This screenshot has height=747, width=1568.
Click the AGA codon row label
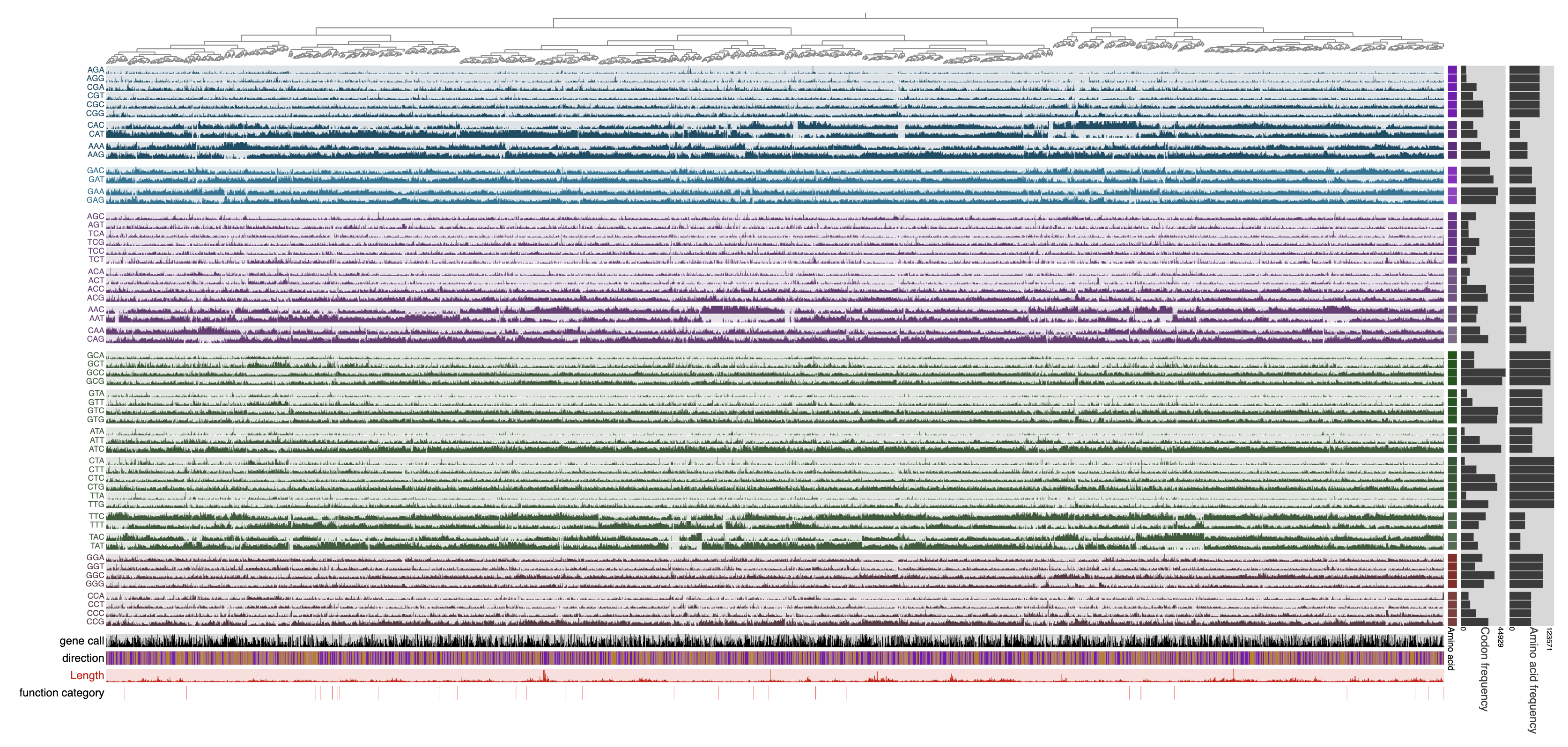click(96, 70)
